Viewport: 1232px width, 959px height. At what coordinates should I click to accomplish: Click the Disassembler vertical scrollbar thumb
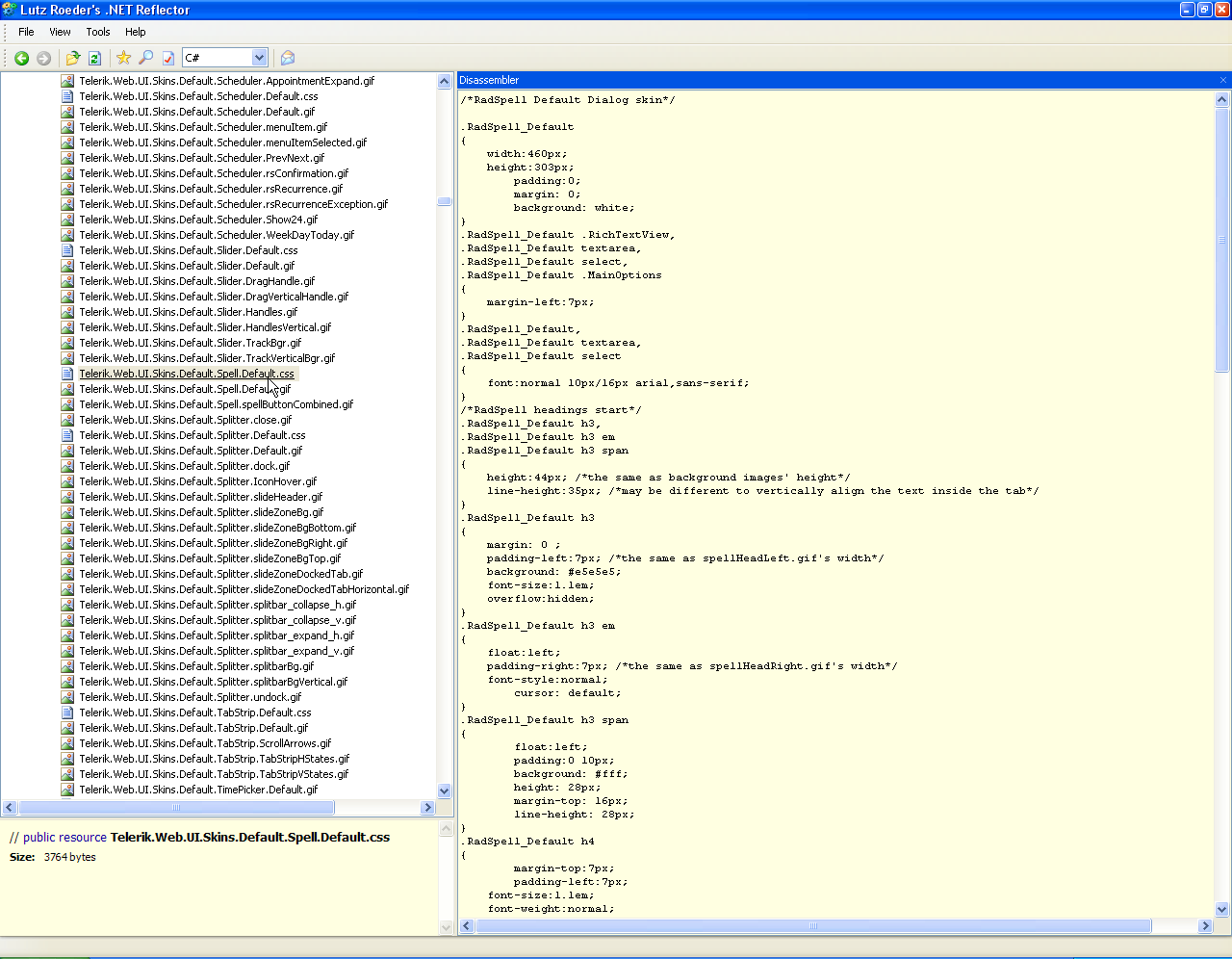tap(1222, 240)
